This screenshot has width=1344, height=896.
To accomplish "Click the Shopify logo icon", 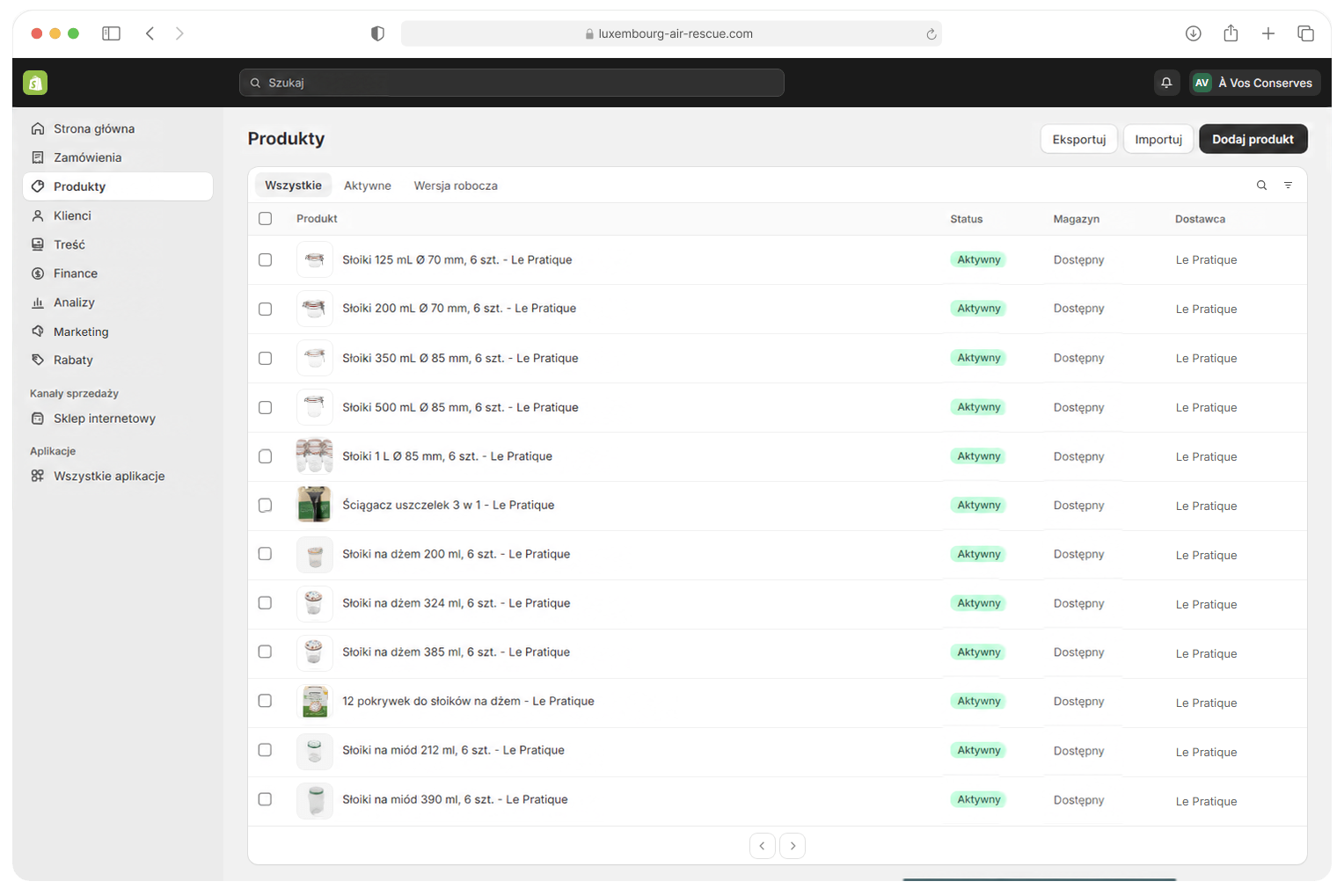I will click(35, 83).
